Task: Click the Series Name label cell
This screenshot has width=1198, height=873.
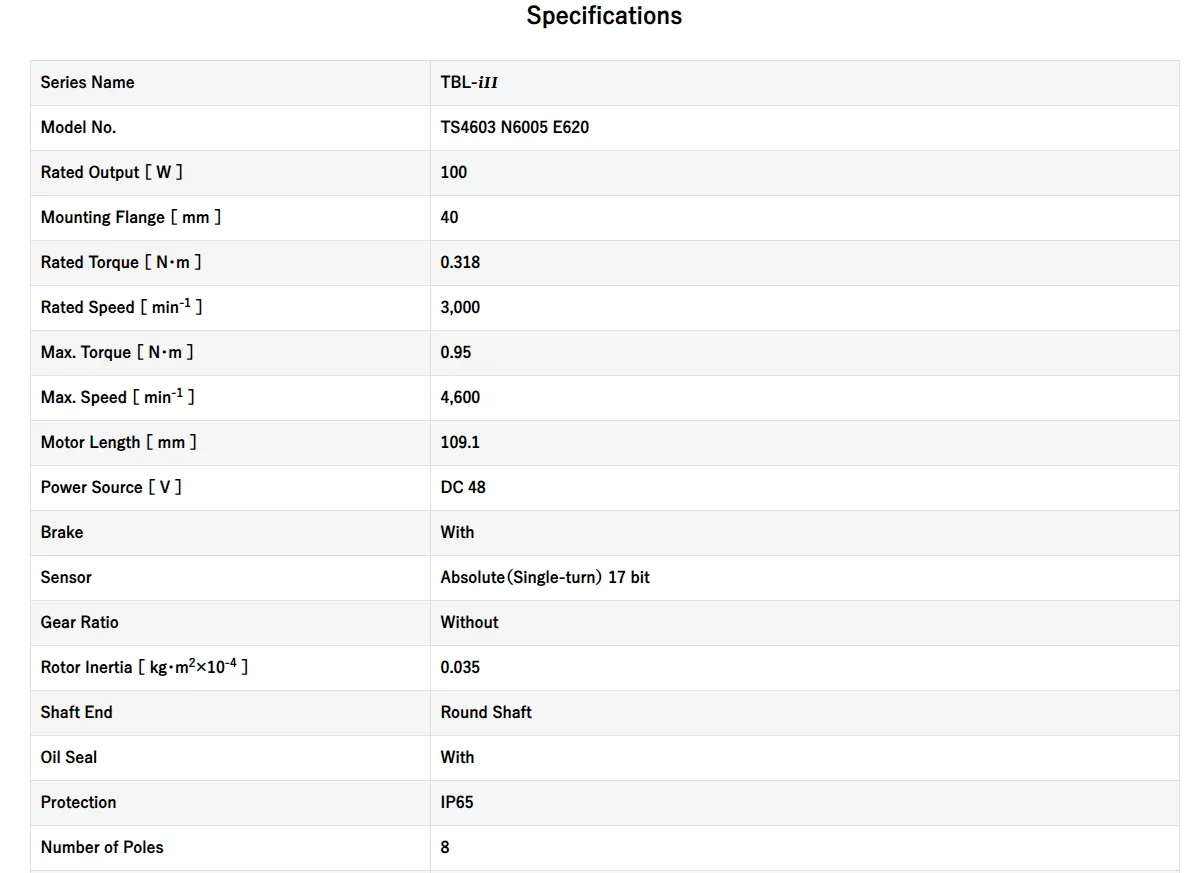Action: [87, 82]
